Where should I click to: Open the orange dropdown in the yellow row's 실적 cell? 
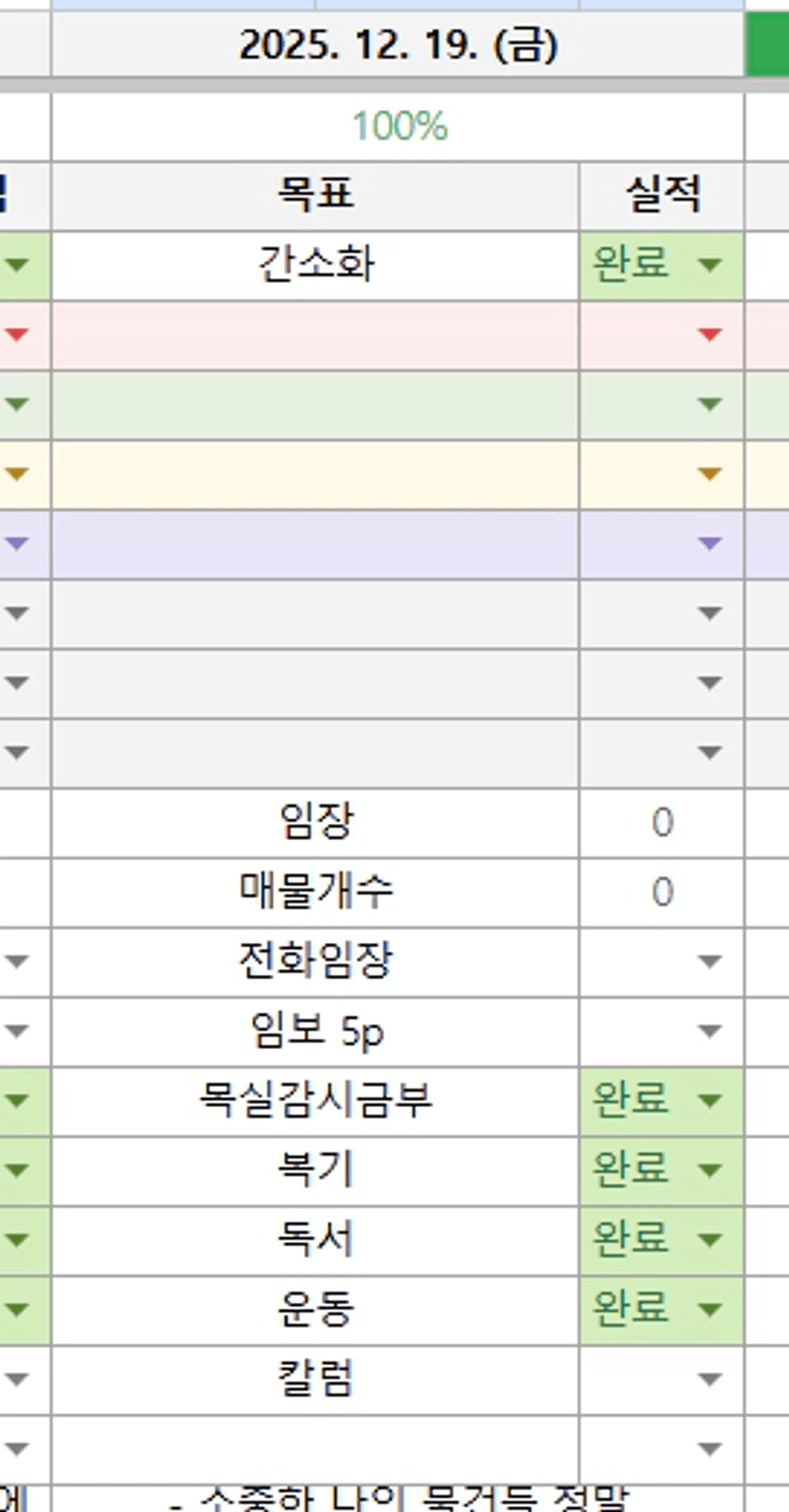[x=709, y=473]
